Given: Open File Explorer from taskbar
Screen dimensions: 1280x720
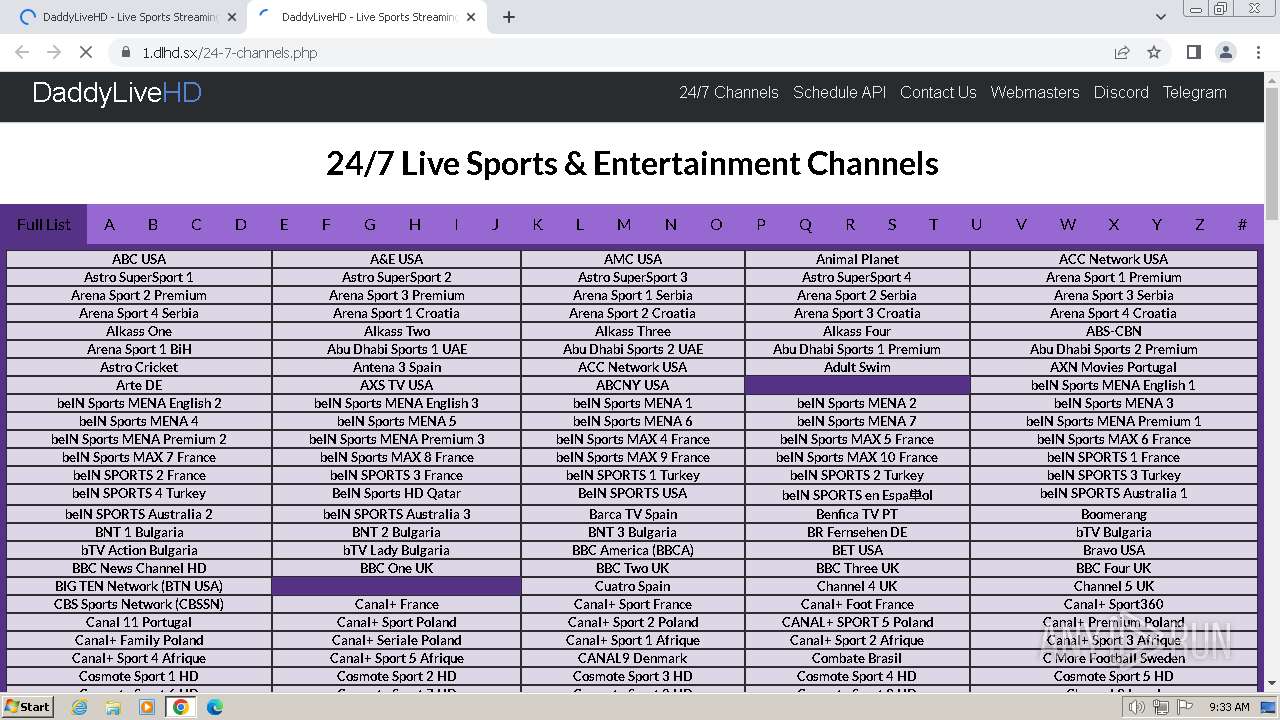Looking at the screenshot, I should [113, 707].
